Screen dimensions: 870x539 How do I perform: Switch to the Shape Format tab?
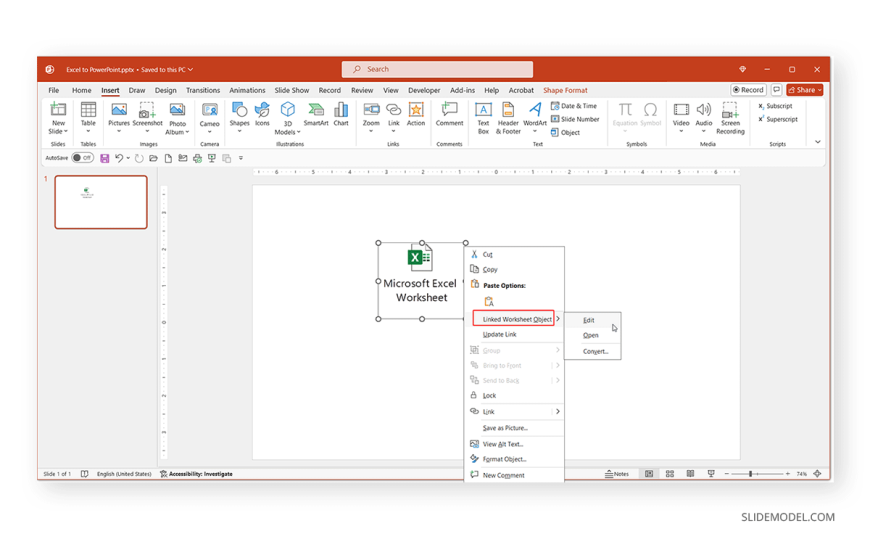coord(565,90)
